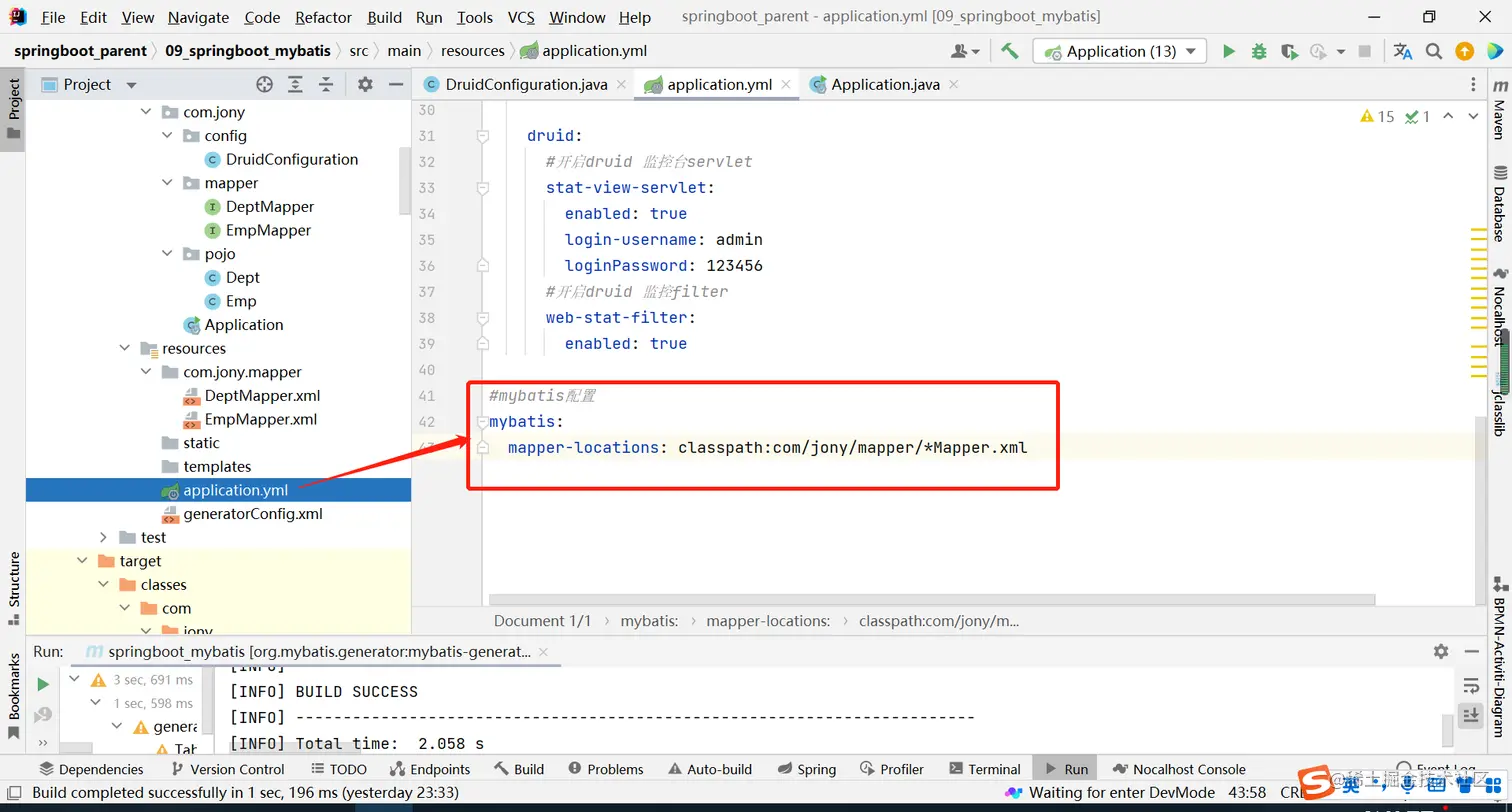Open the File menu
Viewport: 1512px width, 812px height.
point(53,17)
